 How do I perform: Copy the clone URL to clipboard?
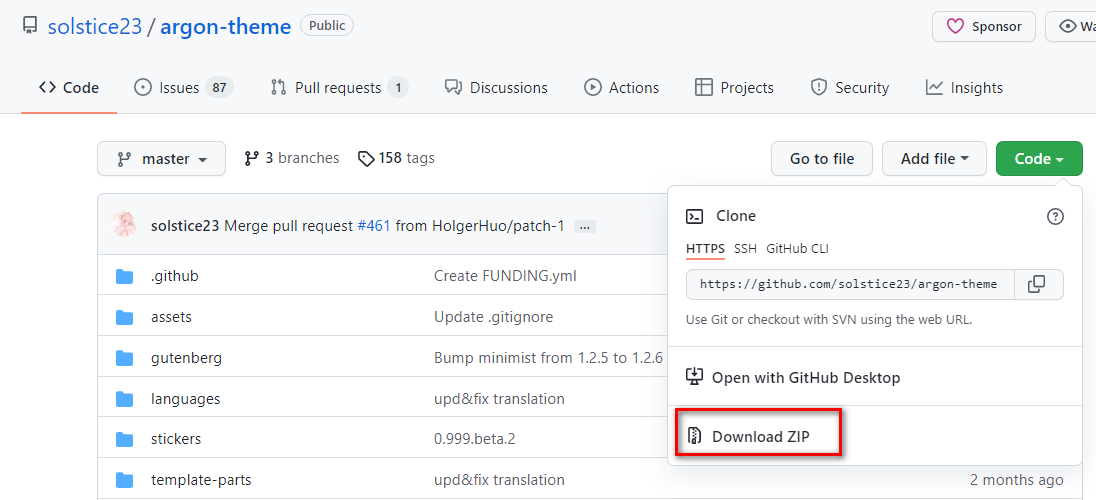coord(1038,285)
